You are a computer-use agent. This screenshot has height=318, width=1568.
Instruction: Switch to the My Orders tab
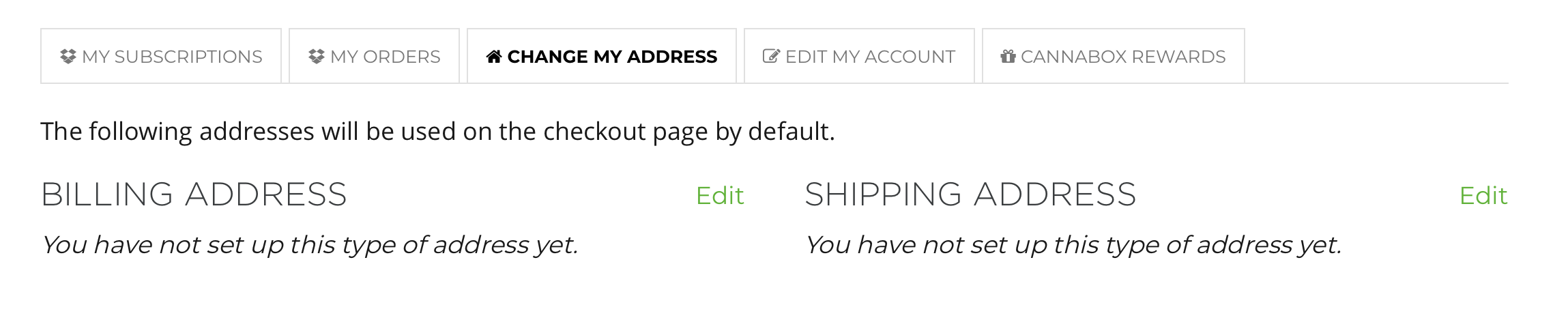374,56
